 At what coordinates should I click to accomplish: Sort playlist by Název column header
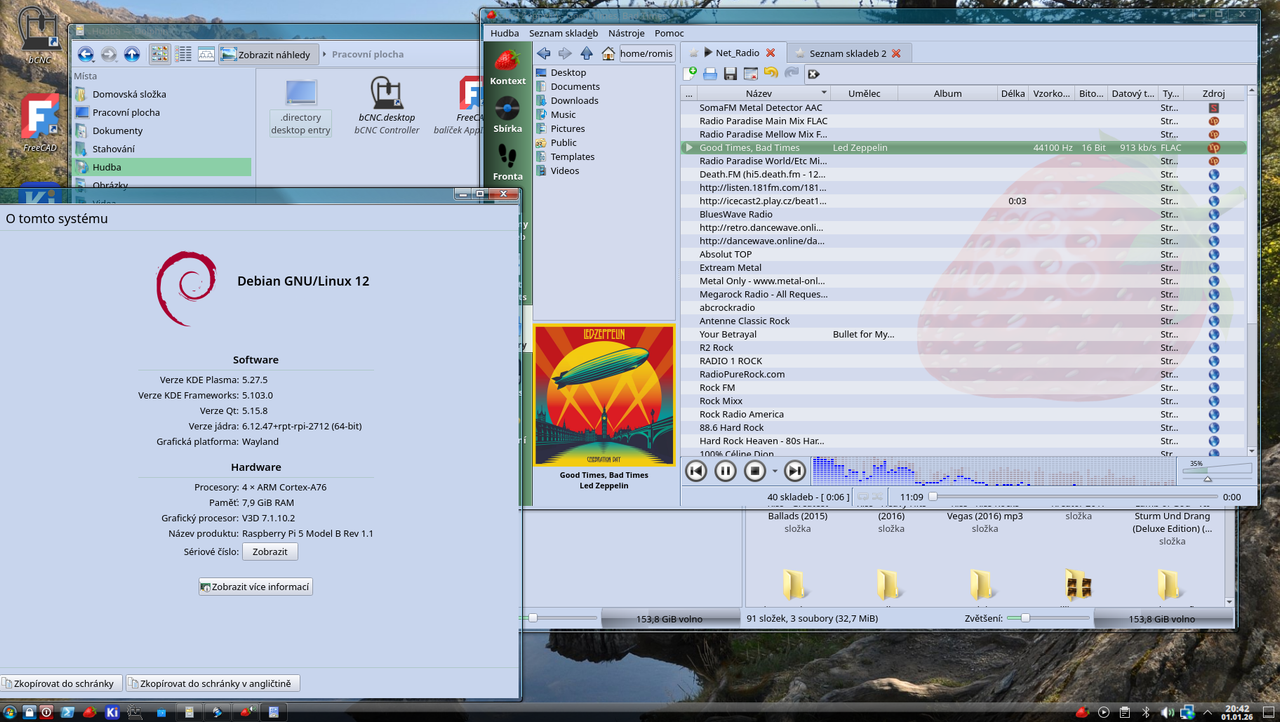tap(759, 93)
